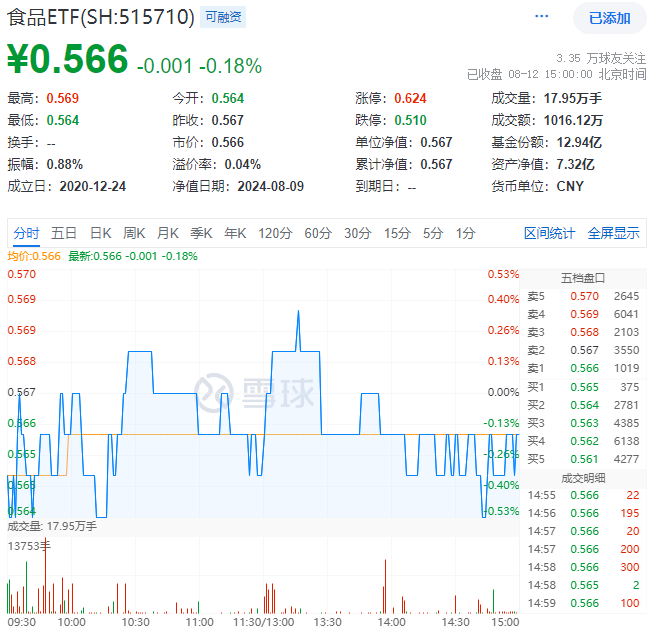
Task: Open 区间统计 range statistics
Action: click(549, 233)
